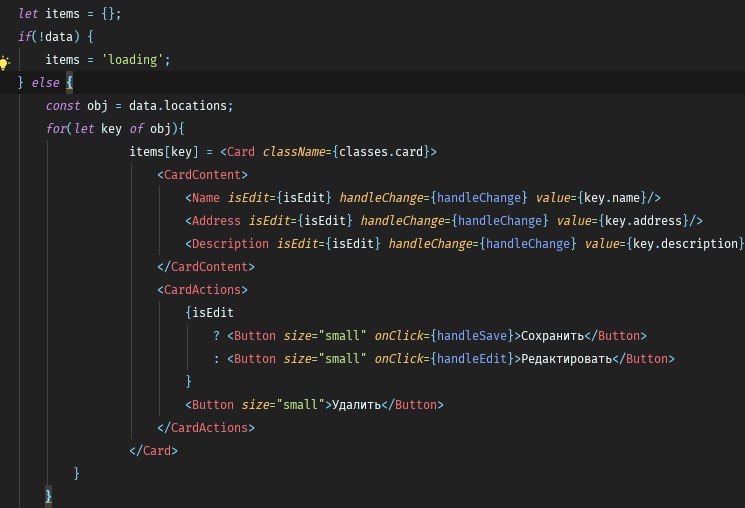Click handleChange on the Description line
The width and height of the screenshot is (745, 508).
point(528,244)
